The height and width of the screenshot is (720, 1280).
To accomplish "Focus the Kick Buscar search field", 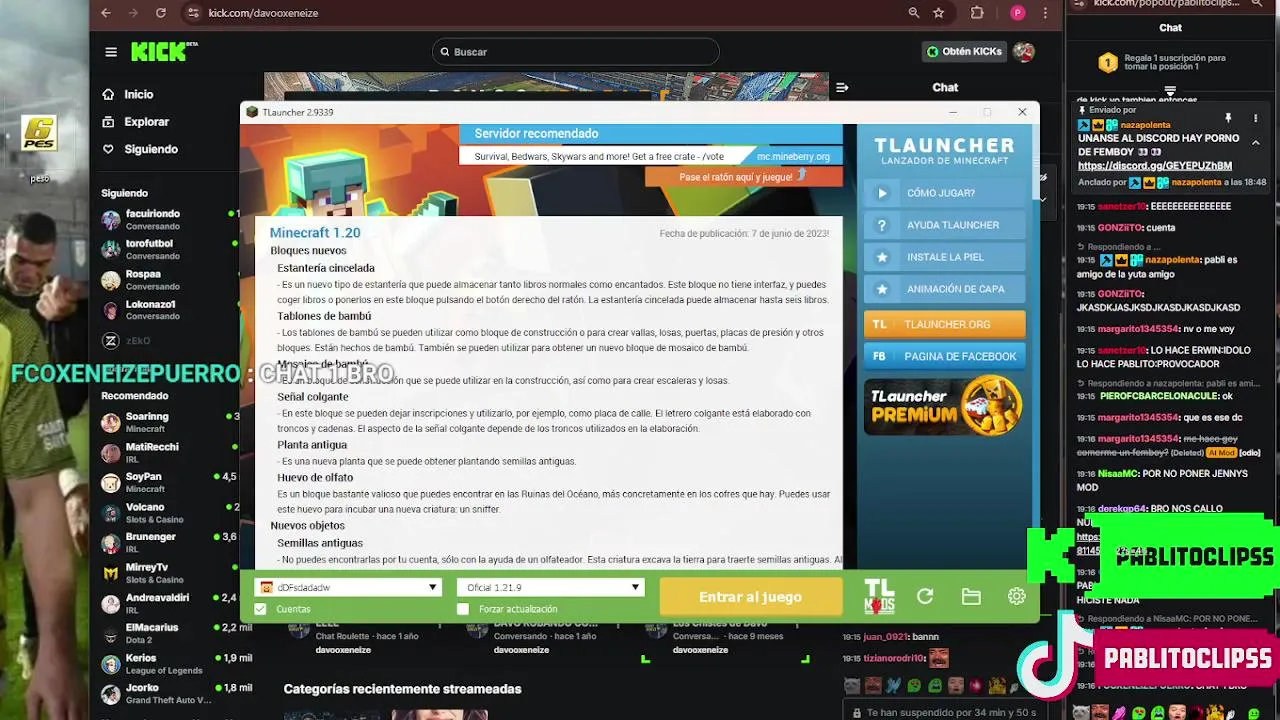I will tap(576, 52).
